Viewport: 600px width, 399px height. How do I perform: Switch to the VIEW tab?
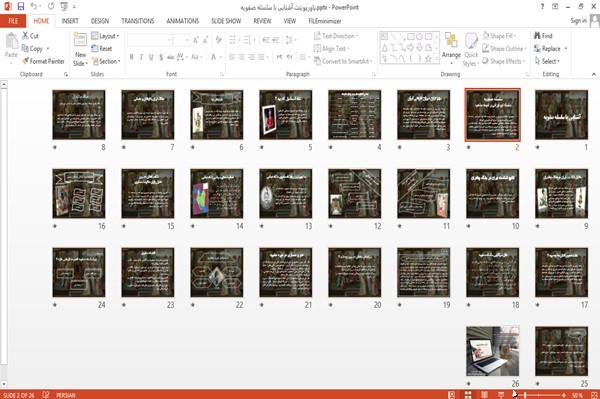[290, 21]
